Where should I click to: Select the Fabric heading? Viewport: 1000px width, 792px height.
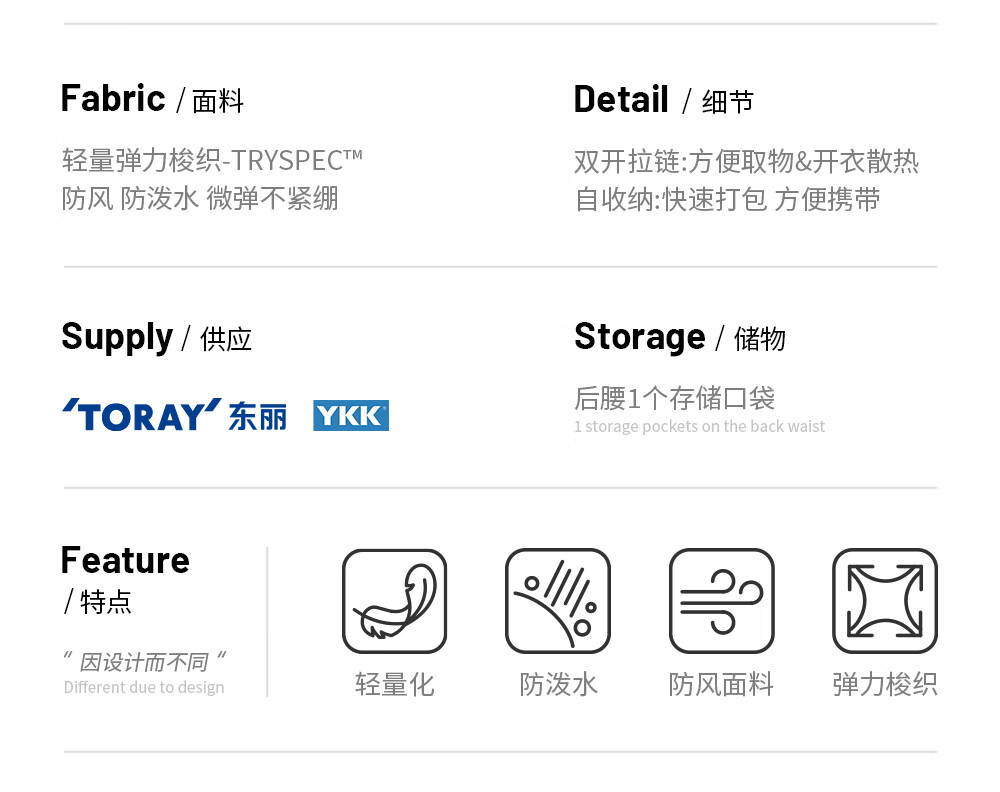point(113,99)
